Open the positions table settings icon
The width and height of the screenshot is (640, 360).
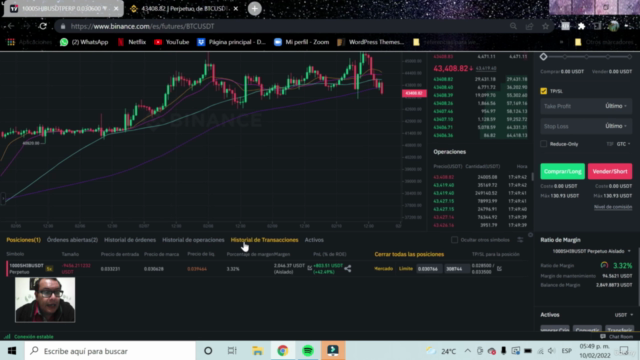(x=520, y=240)
